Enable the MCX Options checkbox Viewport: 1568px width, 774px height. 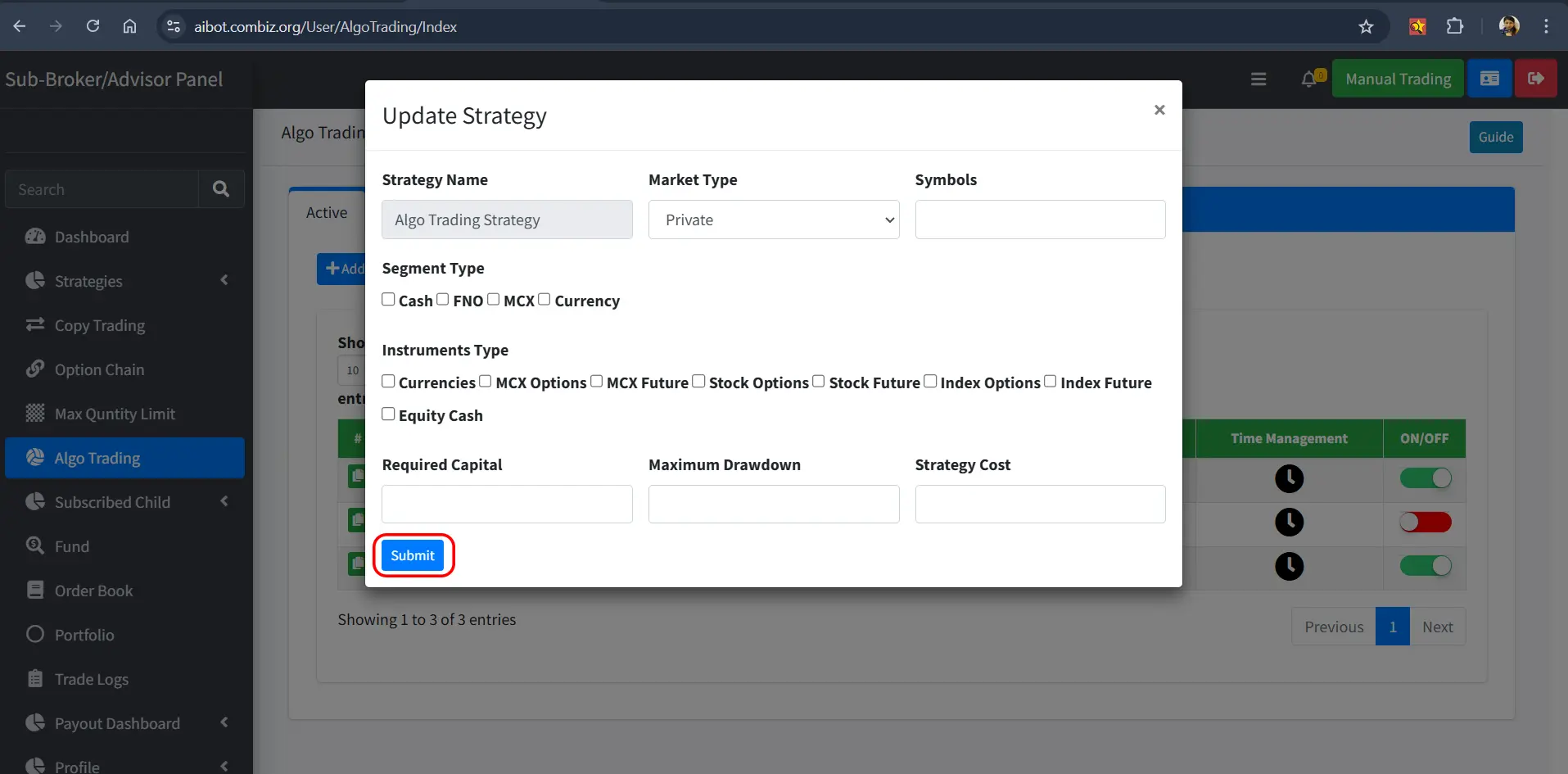point(485,381)
